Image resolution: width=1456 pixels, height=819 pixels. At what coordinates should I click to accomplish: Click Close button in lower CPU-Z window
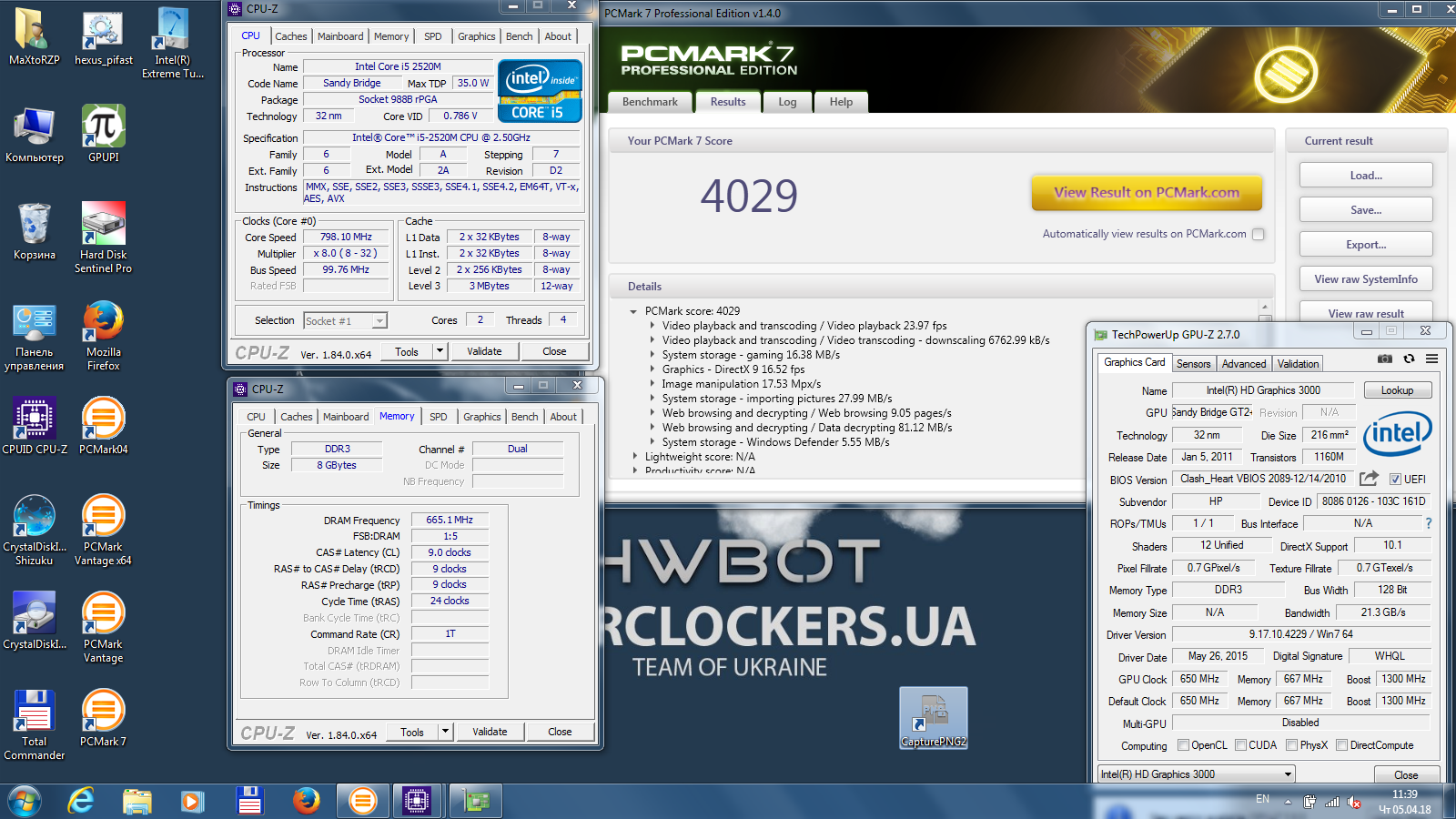[x=560, y=732]
